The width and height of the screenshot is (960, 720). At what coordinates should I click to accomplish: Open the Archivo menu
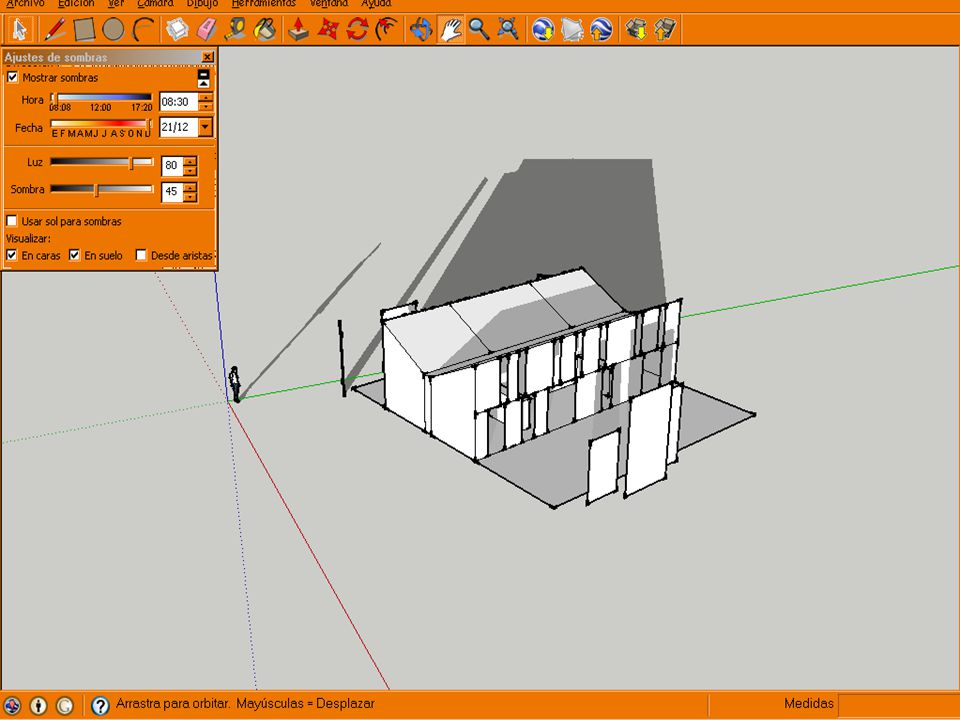point(25,4)
